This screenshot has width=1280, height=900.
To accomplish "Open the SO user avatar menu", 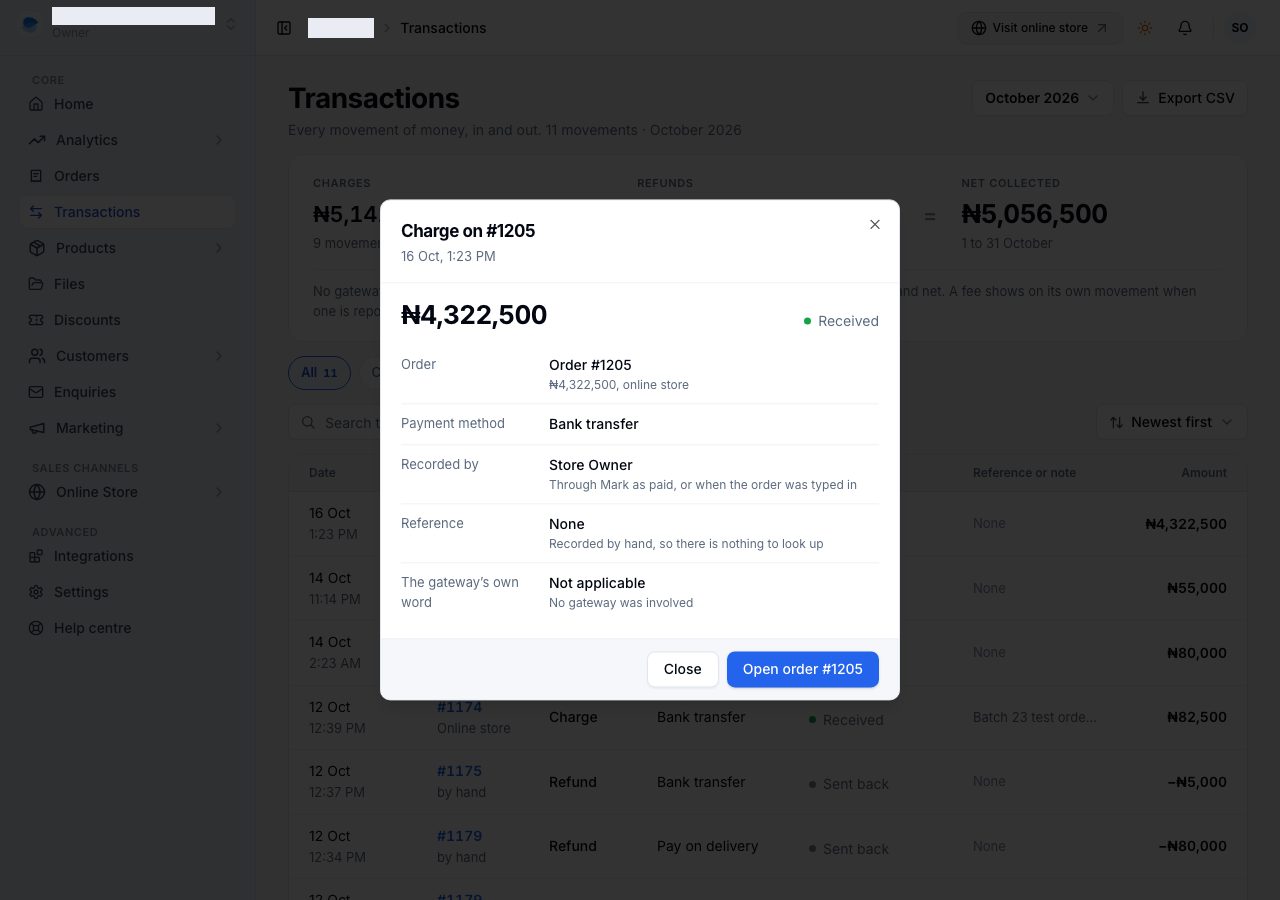I will tap(1240, 28).
